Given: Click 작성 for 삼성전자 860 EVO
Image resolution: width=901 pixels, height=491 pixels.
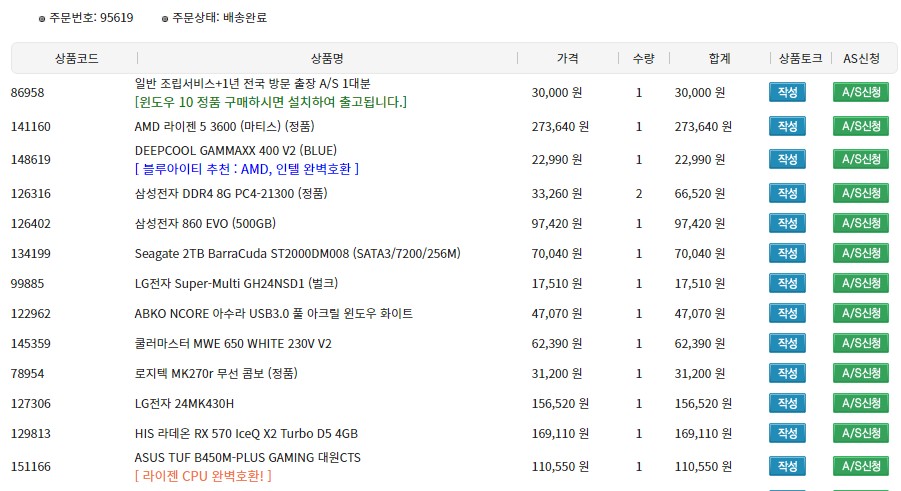Looking at the screenshot, I should tap(787, 223).
